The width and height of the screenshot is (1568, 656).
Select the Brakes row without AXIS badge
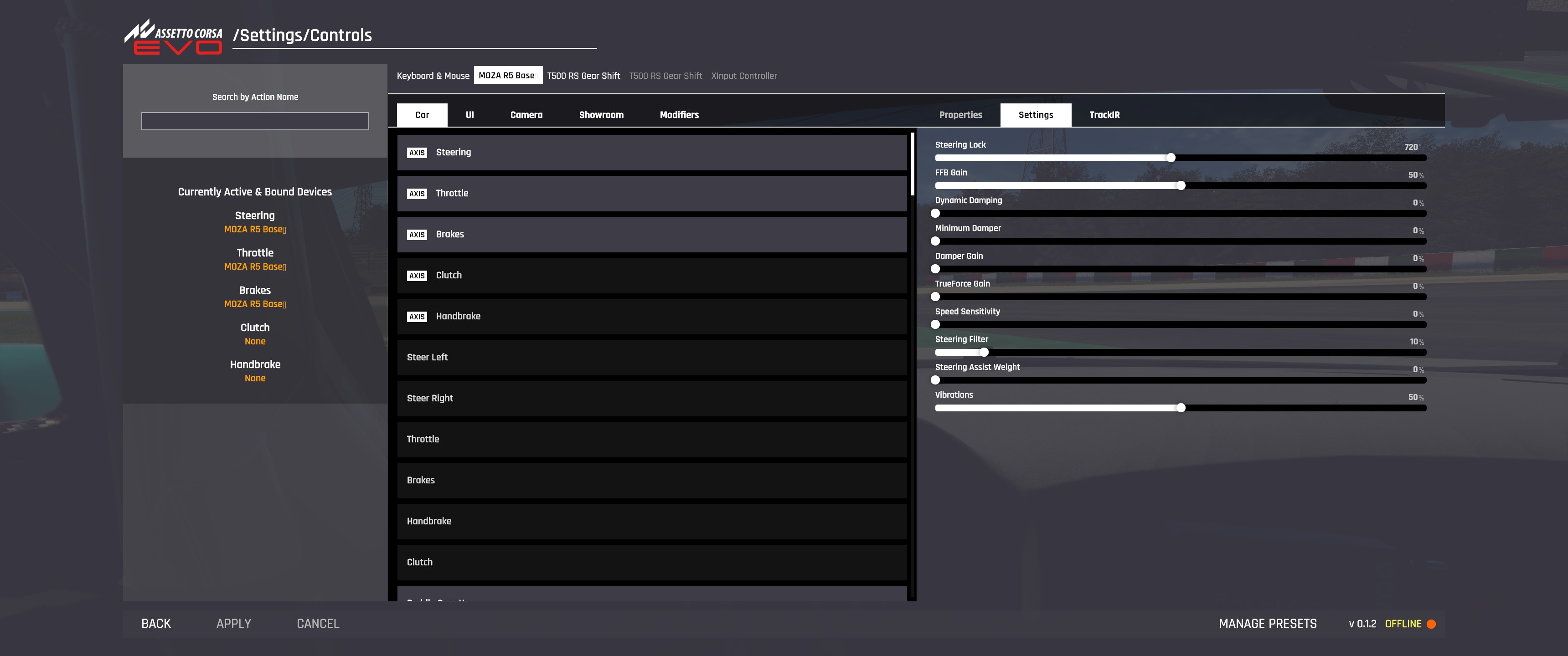[652, 481]
